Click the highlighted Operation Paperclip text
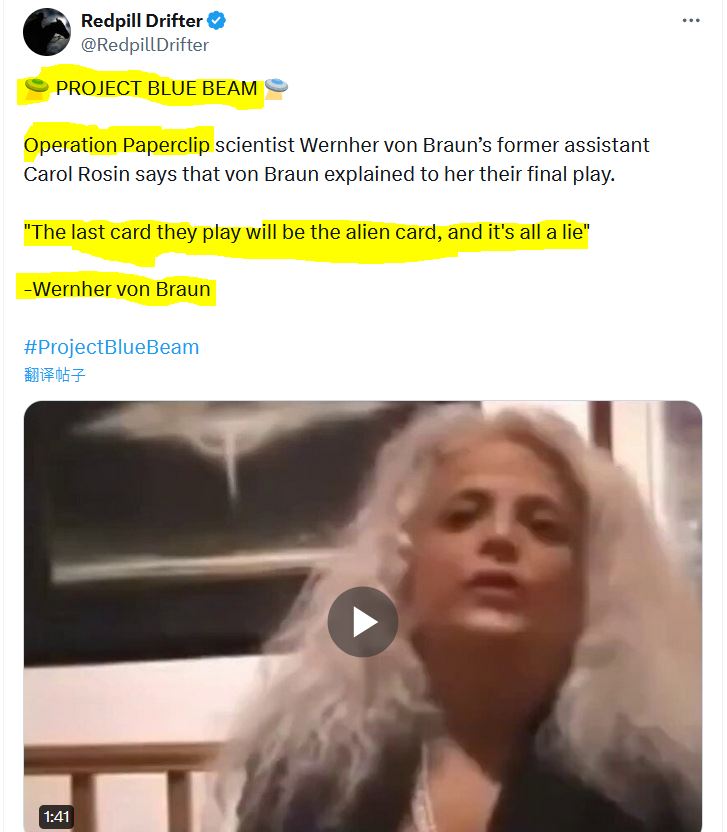727x832 pixels. [117, 145]
